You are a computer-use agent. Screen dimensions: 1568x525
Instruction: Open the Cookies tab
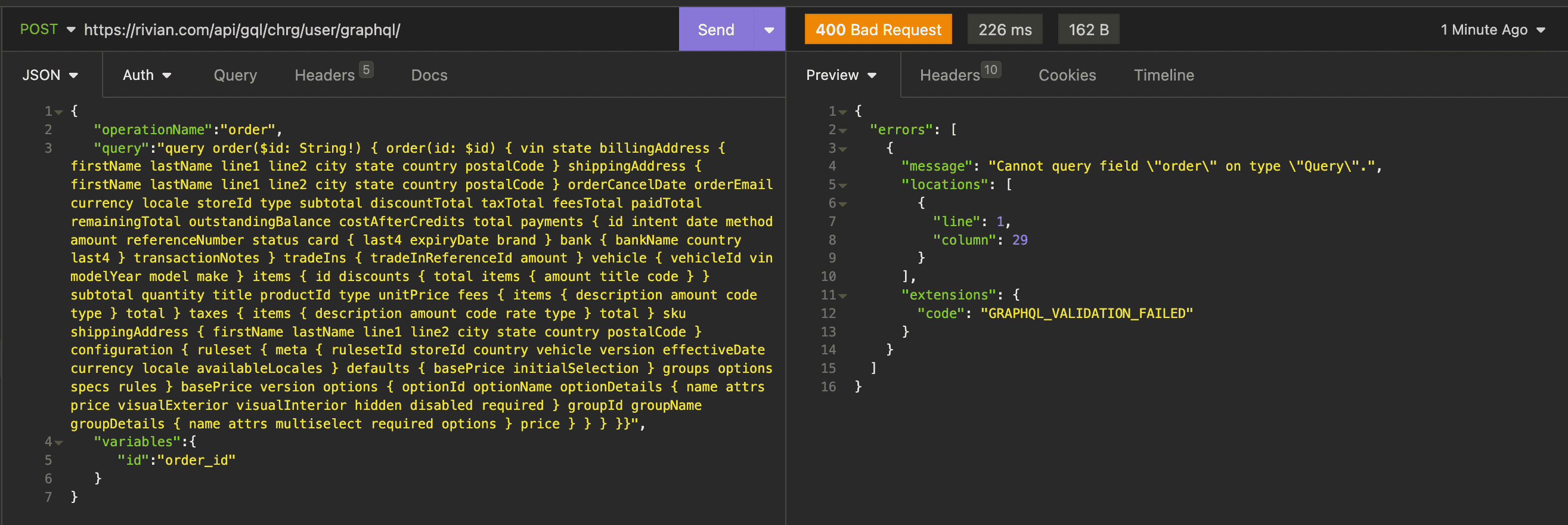(x=1067, y=75)
